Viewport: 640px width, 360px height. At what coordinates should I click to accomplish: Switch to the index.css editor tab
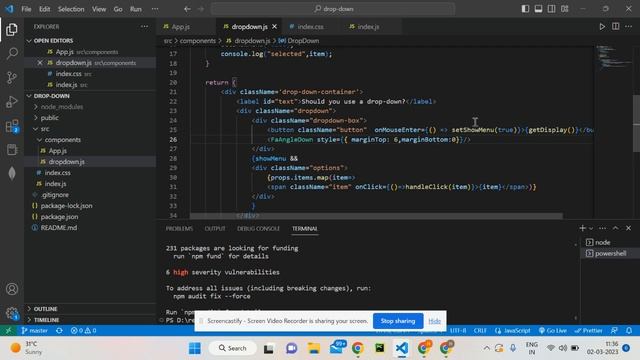(x=310, y=27)
